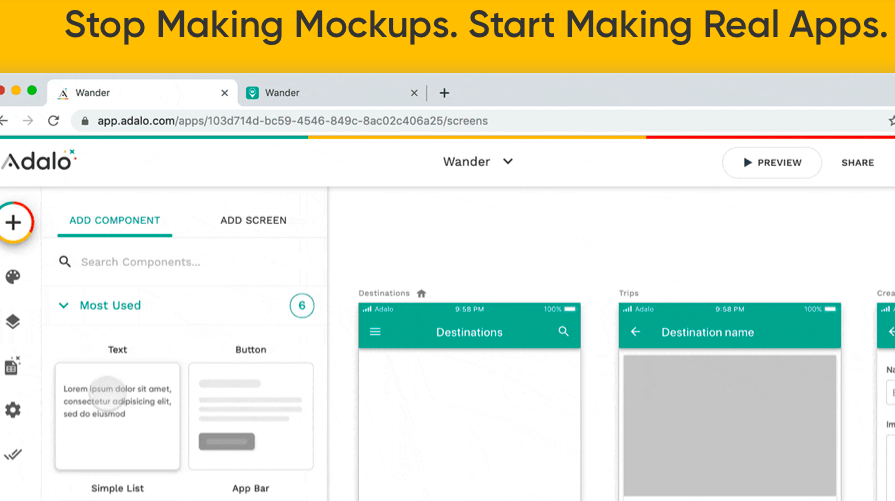Image resolution: width=895 pixels, height=501 pixels.
Task: Open the database icon in sidebar
Action: point(13,366)
